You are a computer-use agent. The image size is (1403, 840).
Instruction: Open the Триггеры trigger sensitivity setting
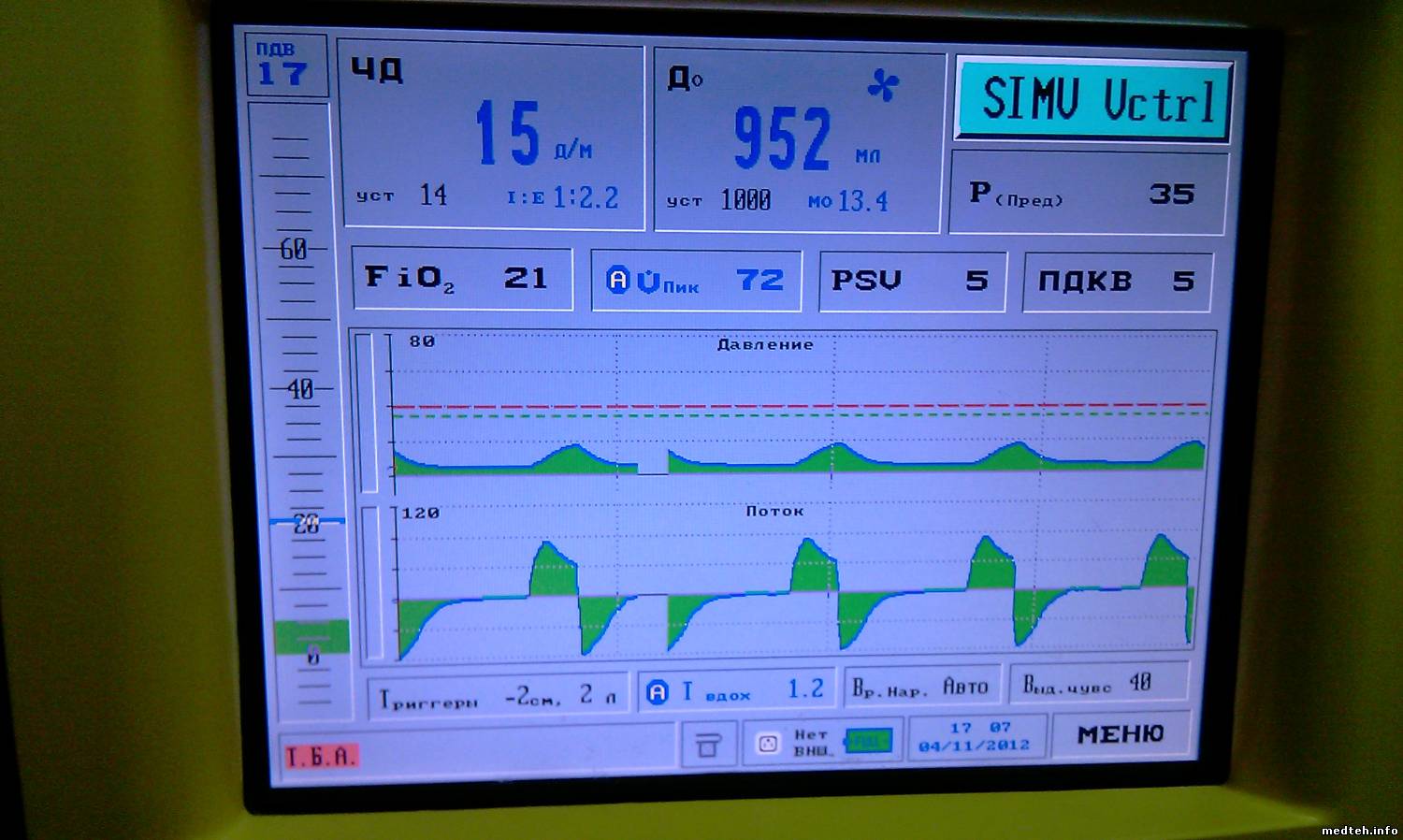[496, 696]
